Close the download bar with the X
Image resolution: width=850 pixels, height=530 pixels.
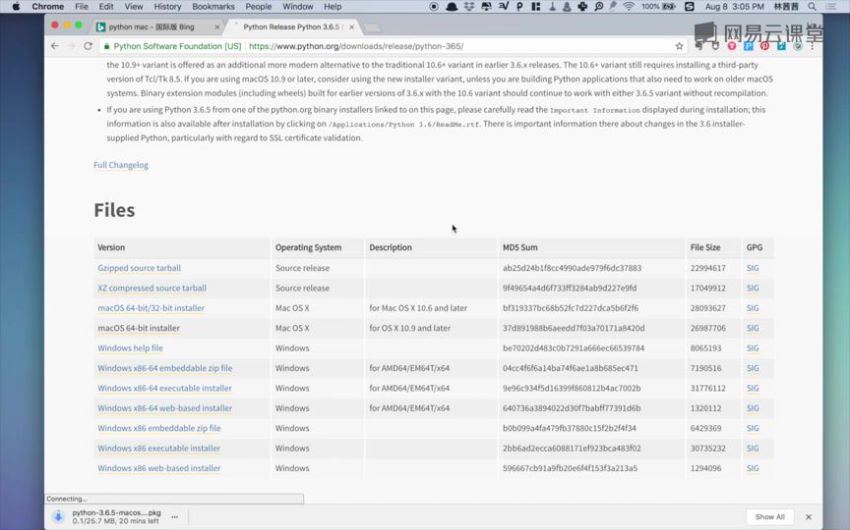808,517
